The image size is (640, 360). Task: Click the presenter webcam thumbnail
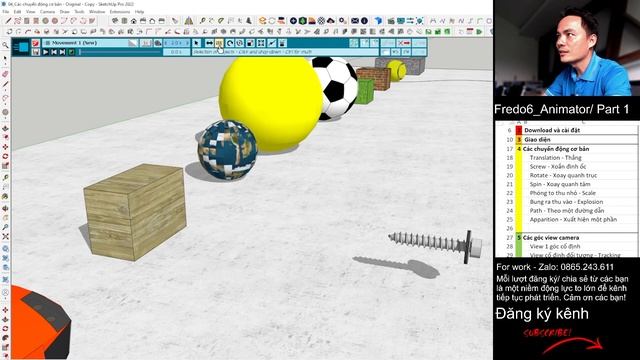[567, 48]
